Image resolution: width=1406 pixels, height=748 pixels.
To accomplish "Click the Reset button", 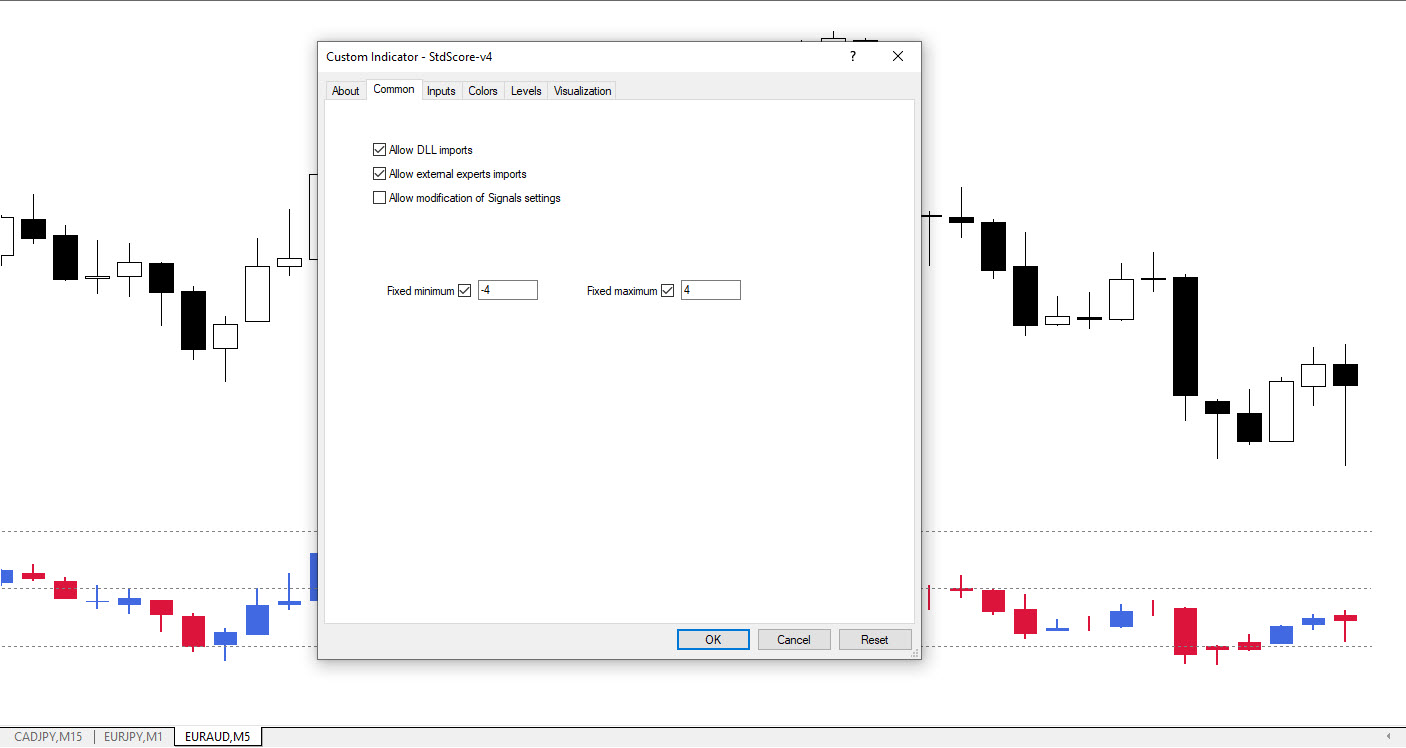I will [x=875, y=640].
